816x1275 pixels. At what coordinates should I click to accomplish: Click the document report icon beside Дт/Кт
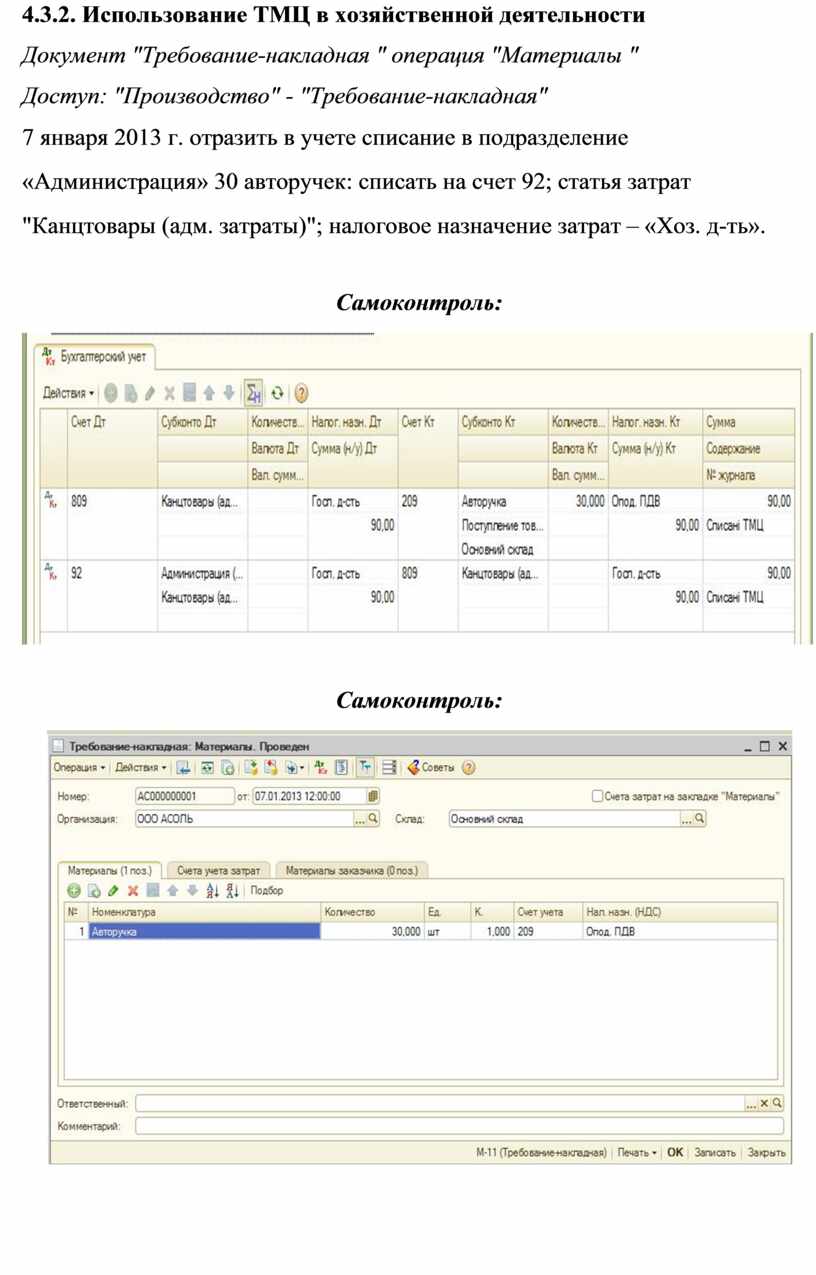[x=340, y=768]
